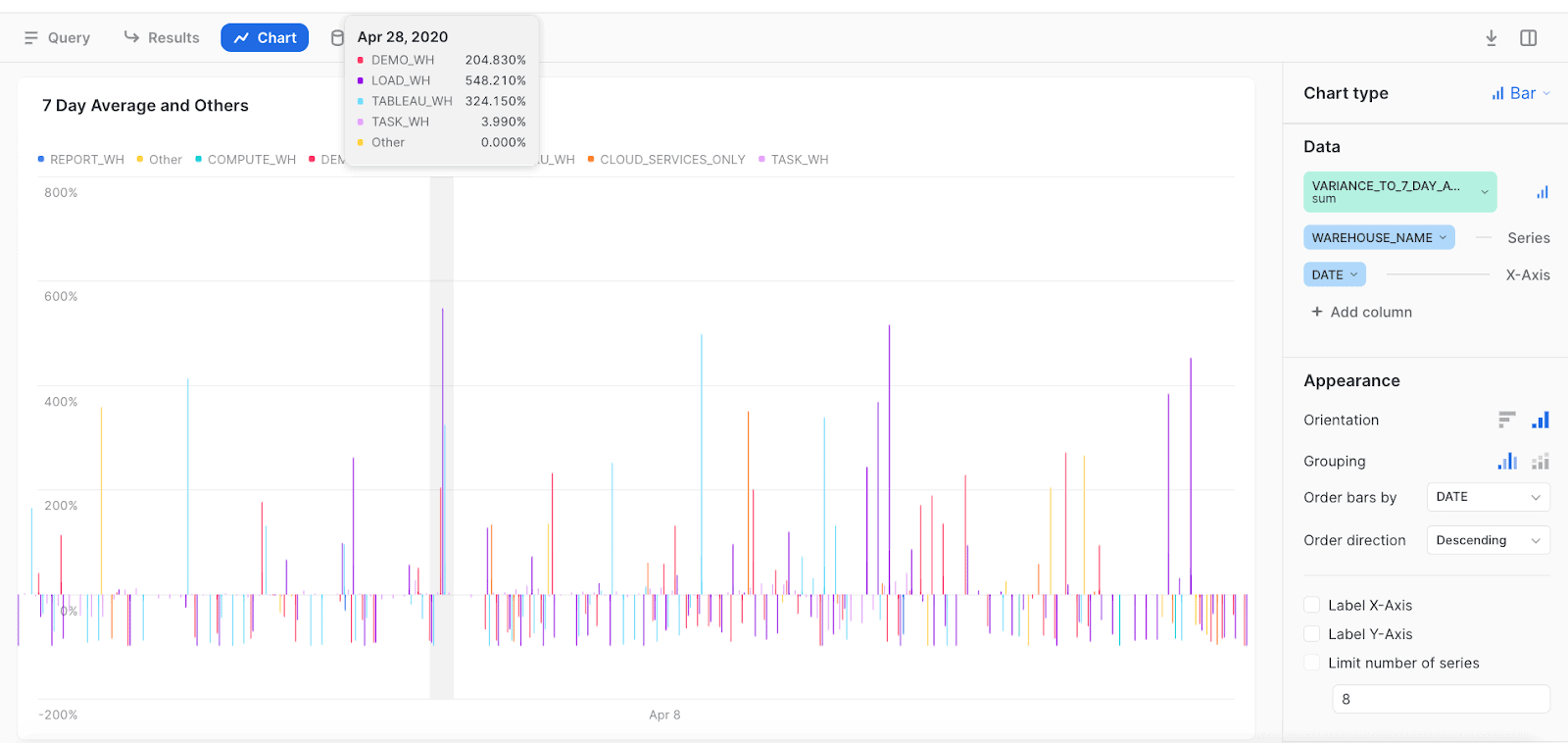Click the chart title 7 Day Average and Others
This screenshot has width=1568, height=743.
pyautogui.click(x=145, y=106)
